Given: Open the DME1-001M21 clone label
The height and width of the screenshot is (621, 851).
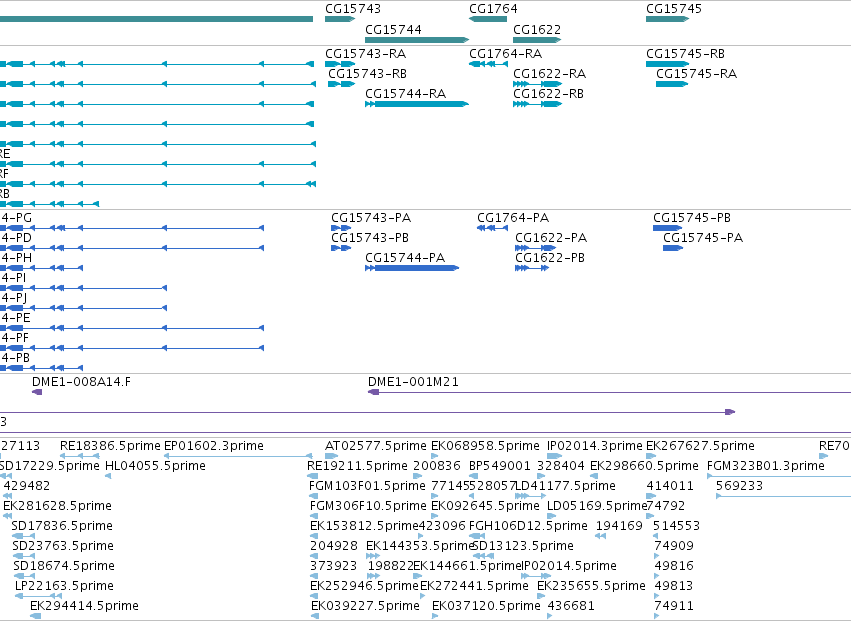Looking at the screenshot, I should [x=413, y=382].
